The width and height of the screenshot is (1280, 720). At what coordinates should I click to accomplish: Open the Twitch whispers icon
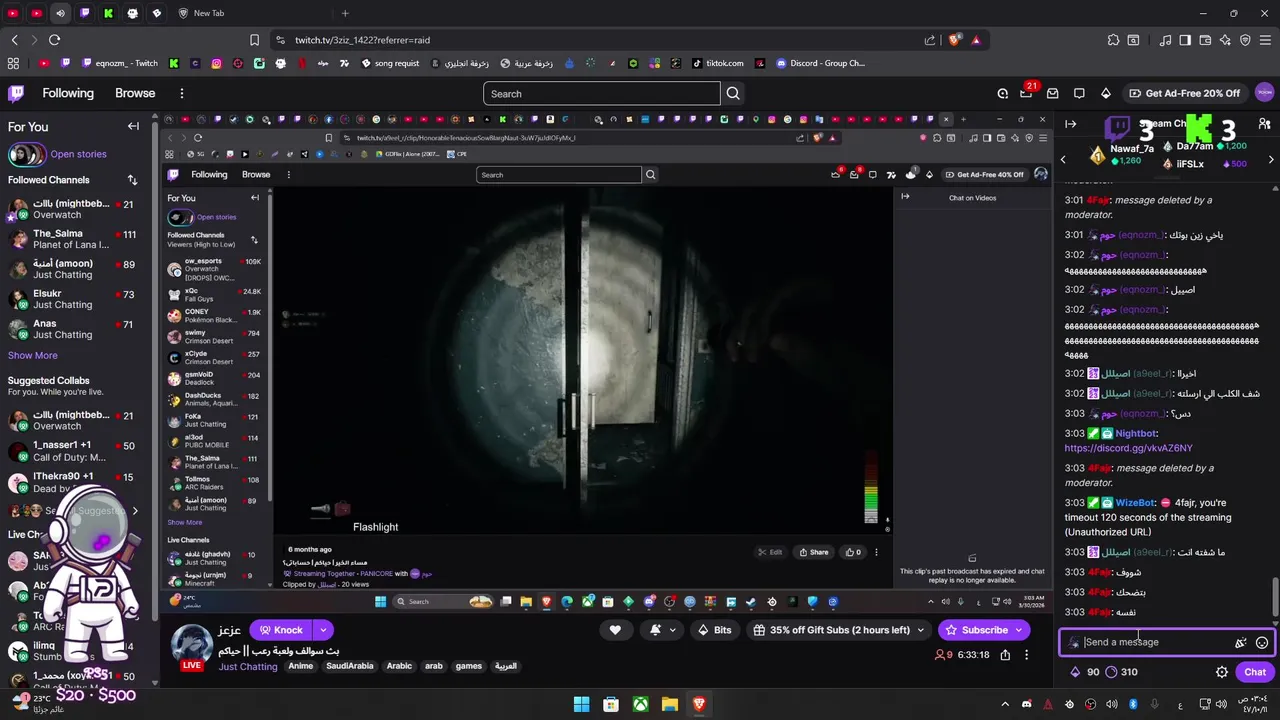click(x=1079, y=93)
